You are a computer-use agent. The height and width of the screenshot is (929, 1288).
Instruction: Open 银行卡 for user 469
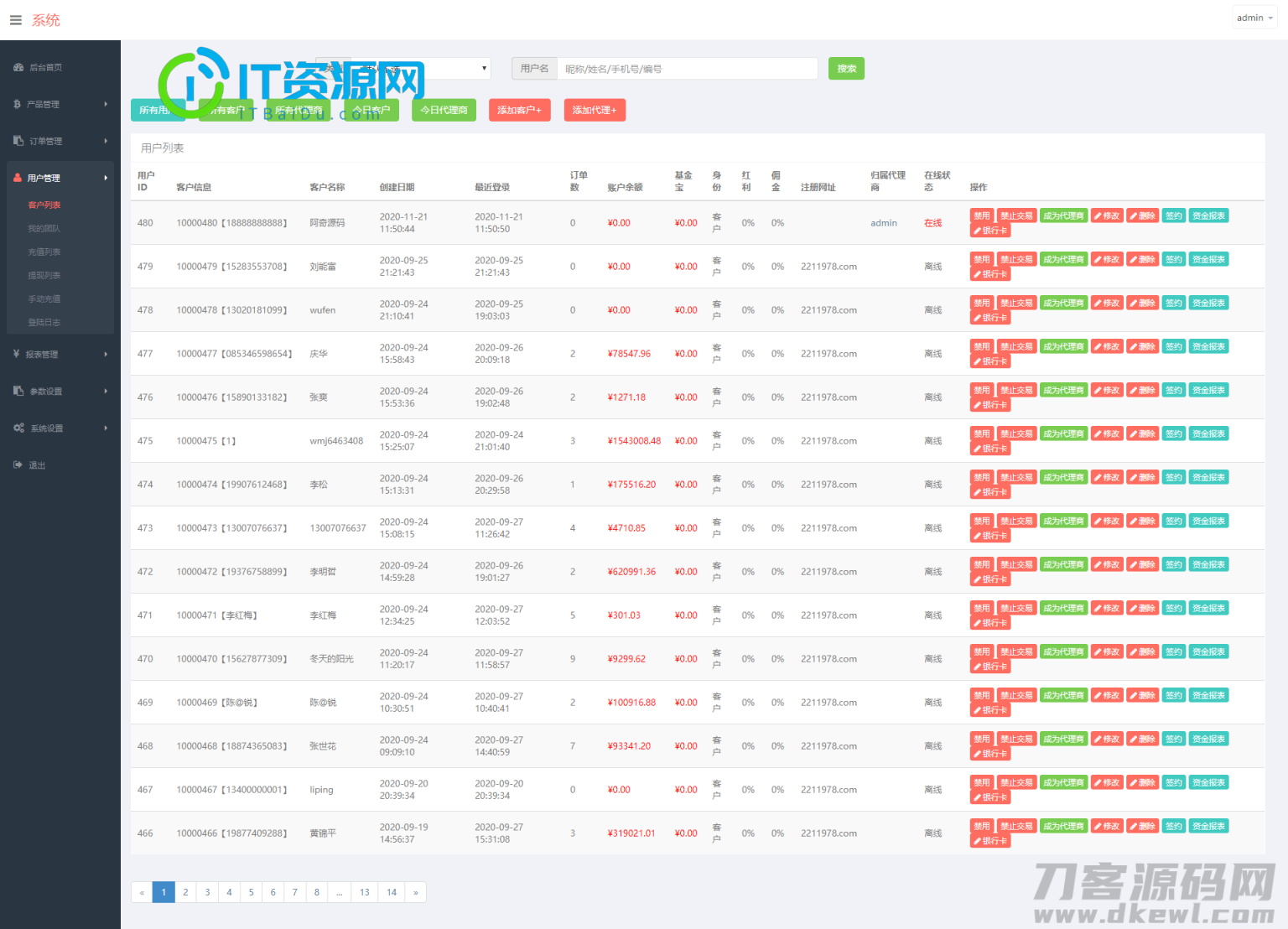pyautogui.click(x=990, y=710)
